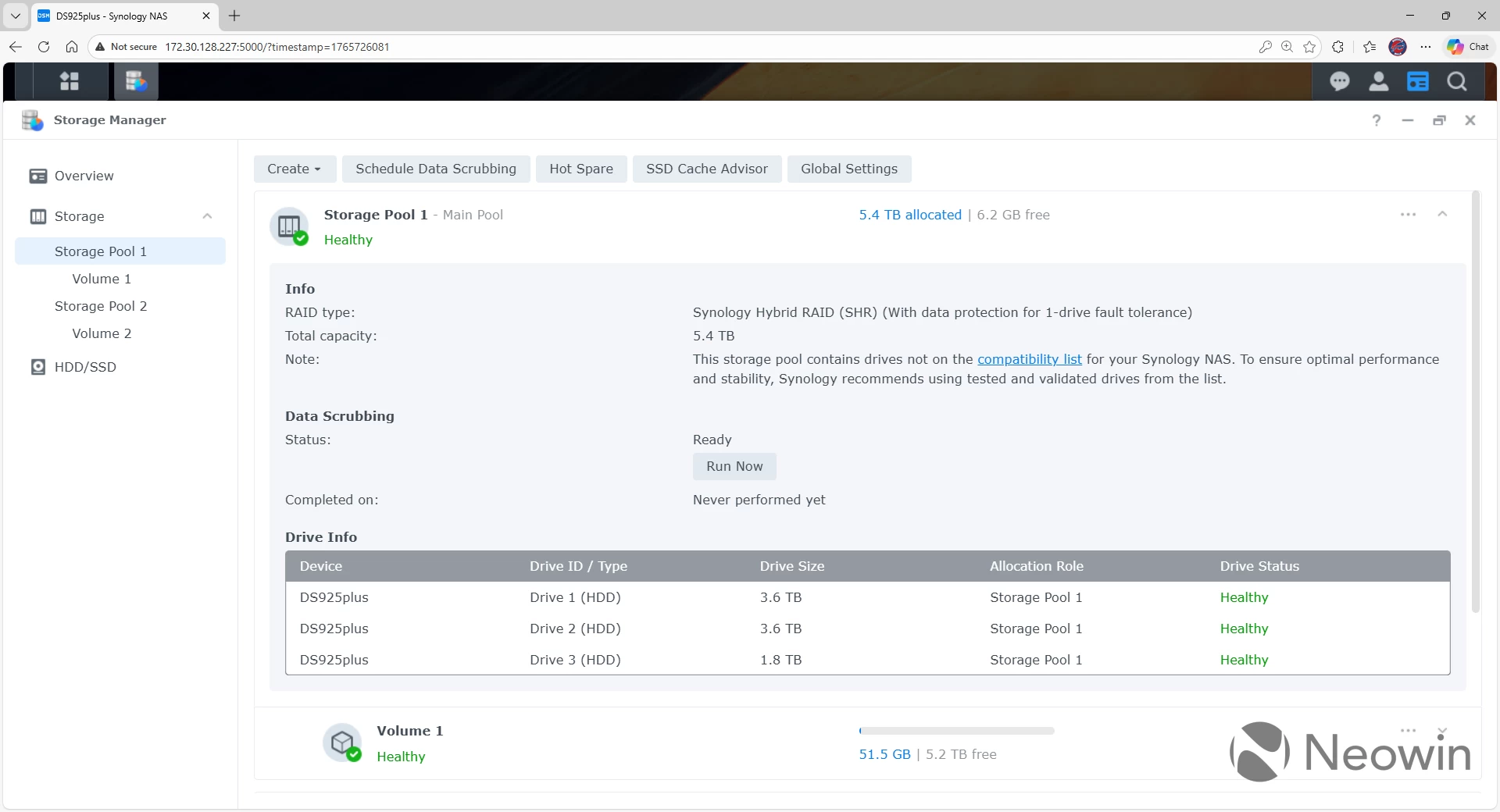This screenshot has width=1500, height=812.
Task: Open the browser tab list dropdown
Action: click(16, 16)
